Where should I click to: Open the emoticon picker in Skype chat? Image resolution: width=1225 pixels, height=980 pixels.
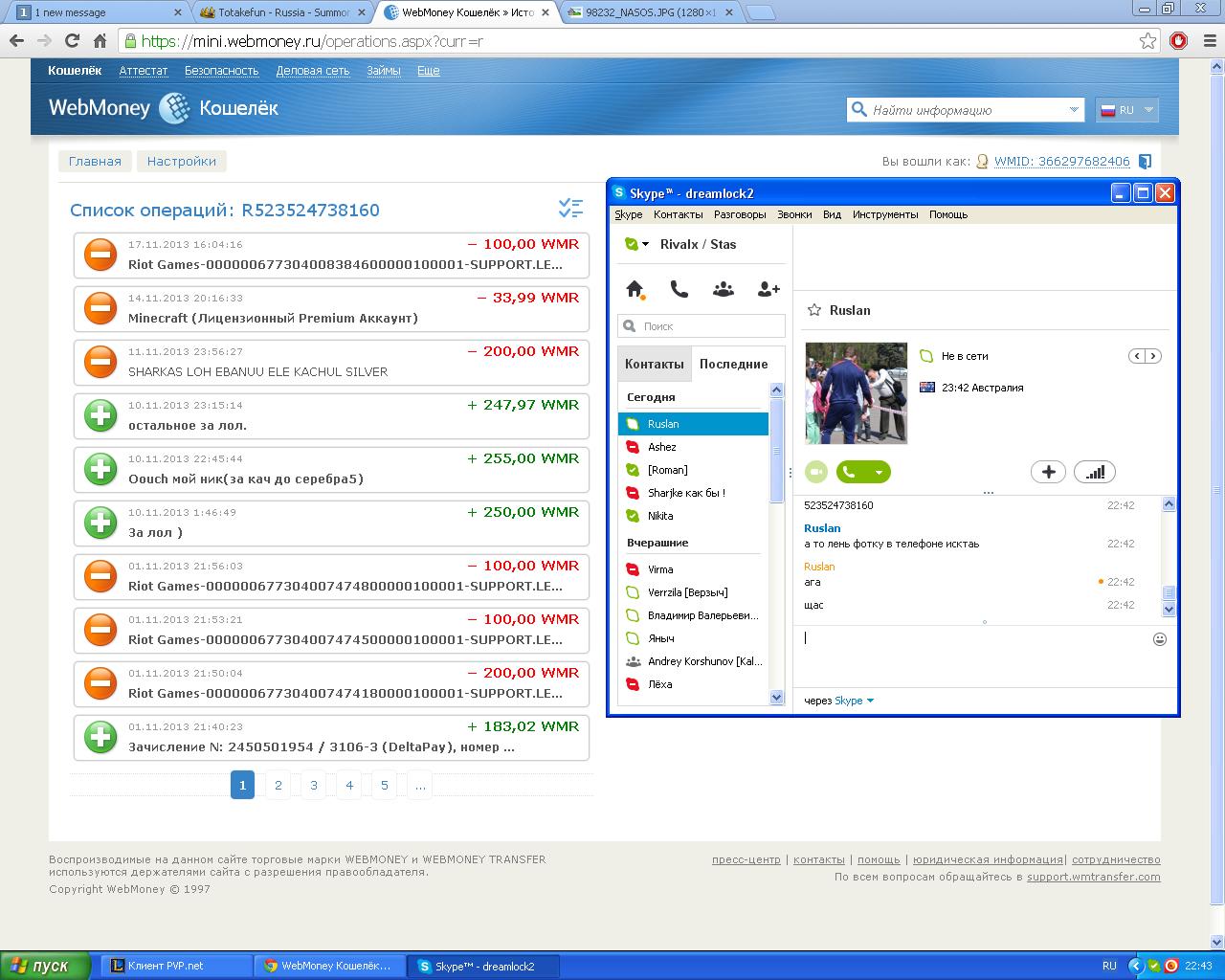click(1160, 639)
